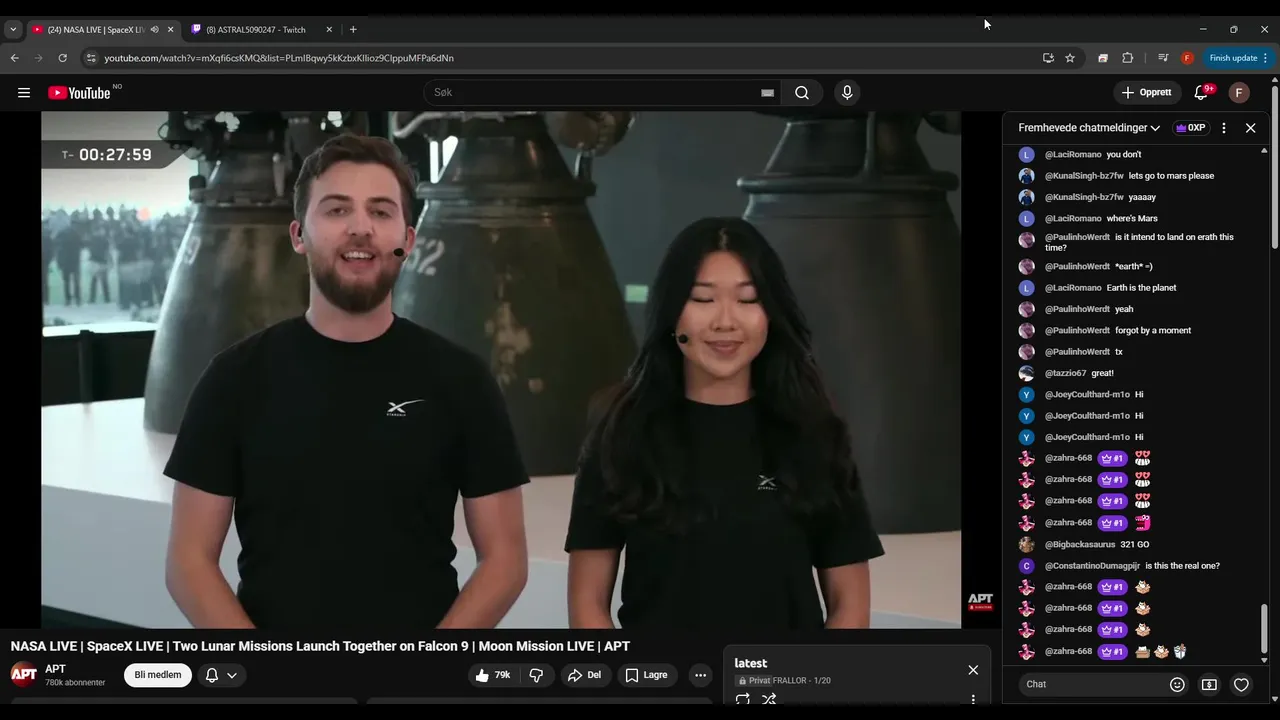Like the video with 79k likes
The width and height of the screenshot is (1280, 720).
[493, 675]
